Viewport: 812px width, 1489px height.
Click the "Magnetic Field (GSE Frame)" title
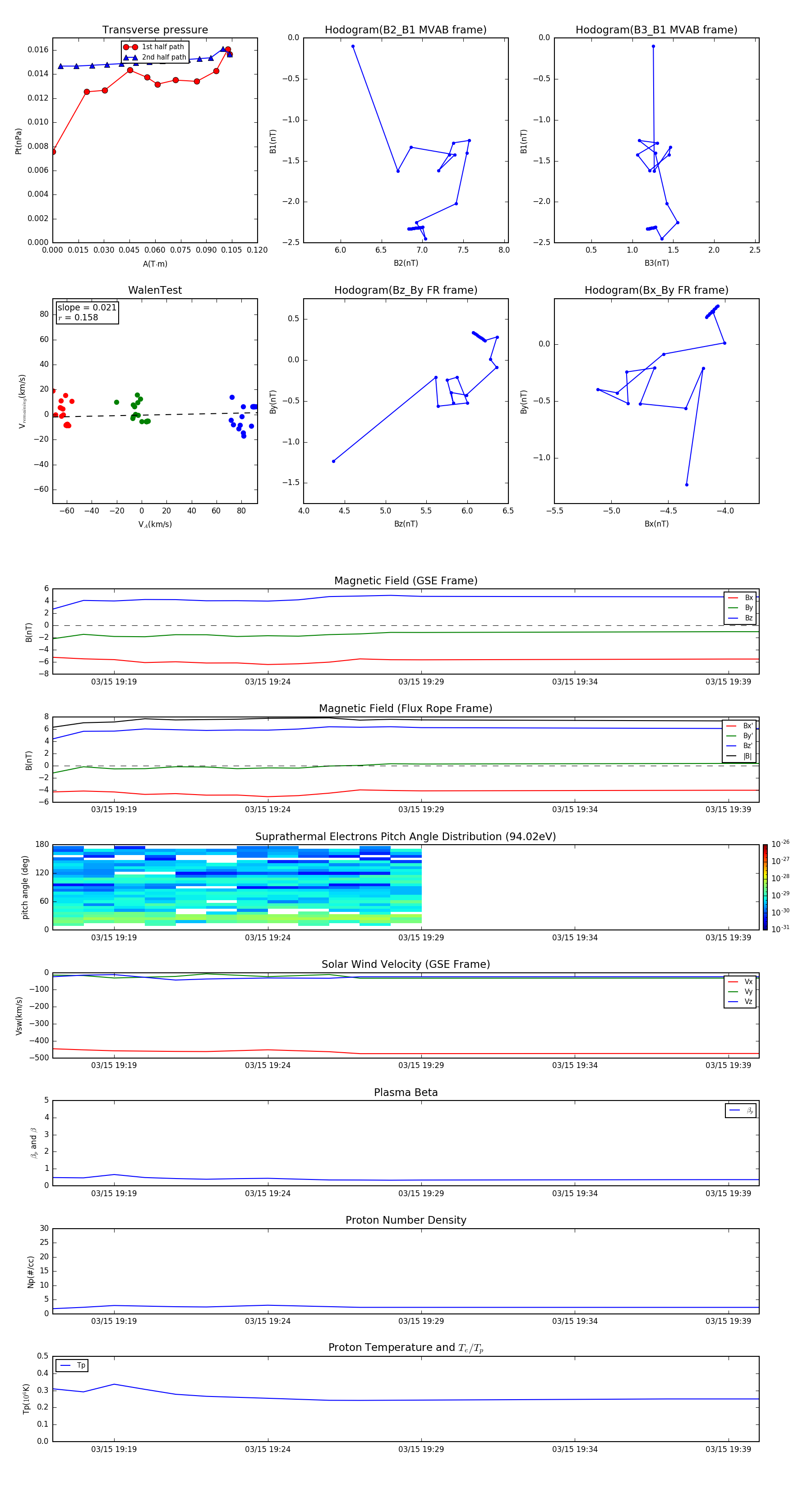tap(406, 581)
